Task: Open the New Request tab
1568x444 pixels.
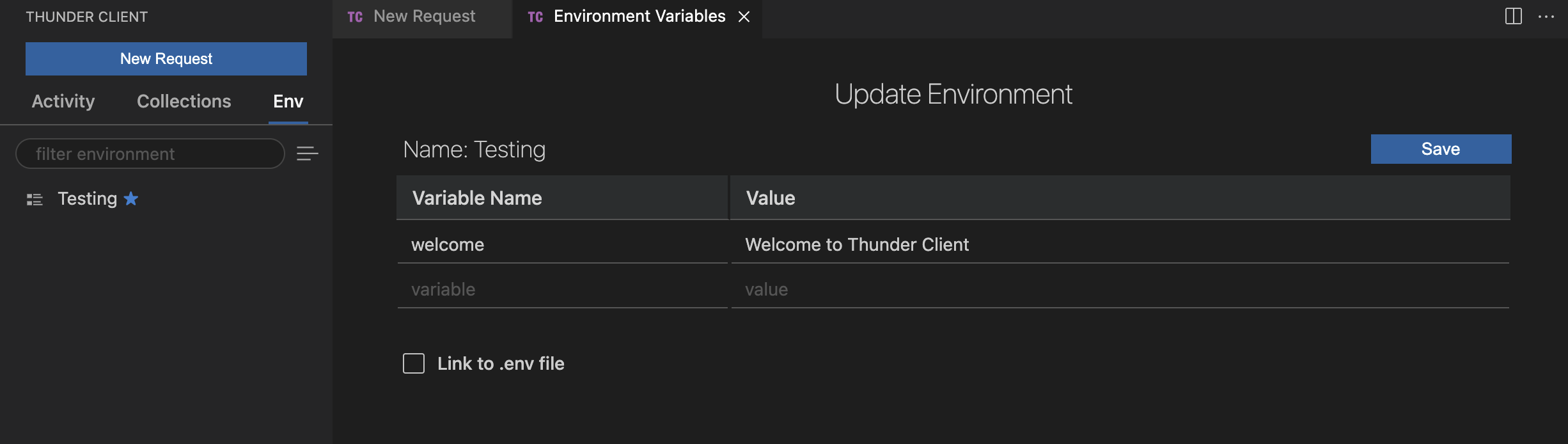Action: tap(423, 17)
